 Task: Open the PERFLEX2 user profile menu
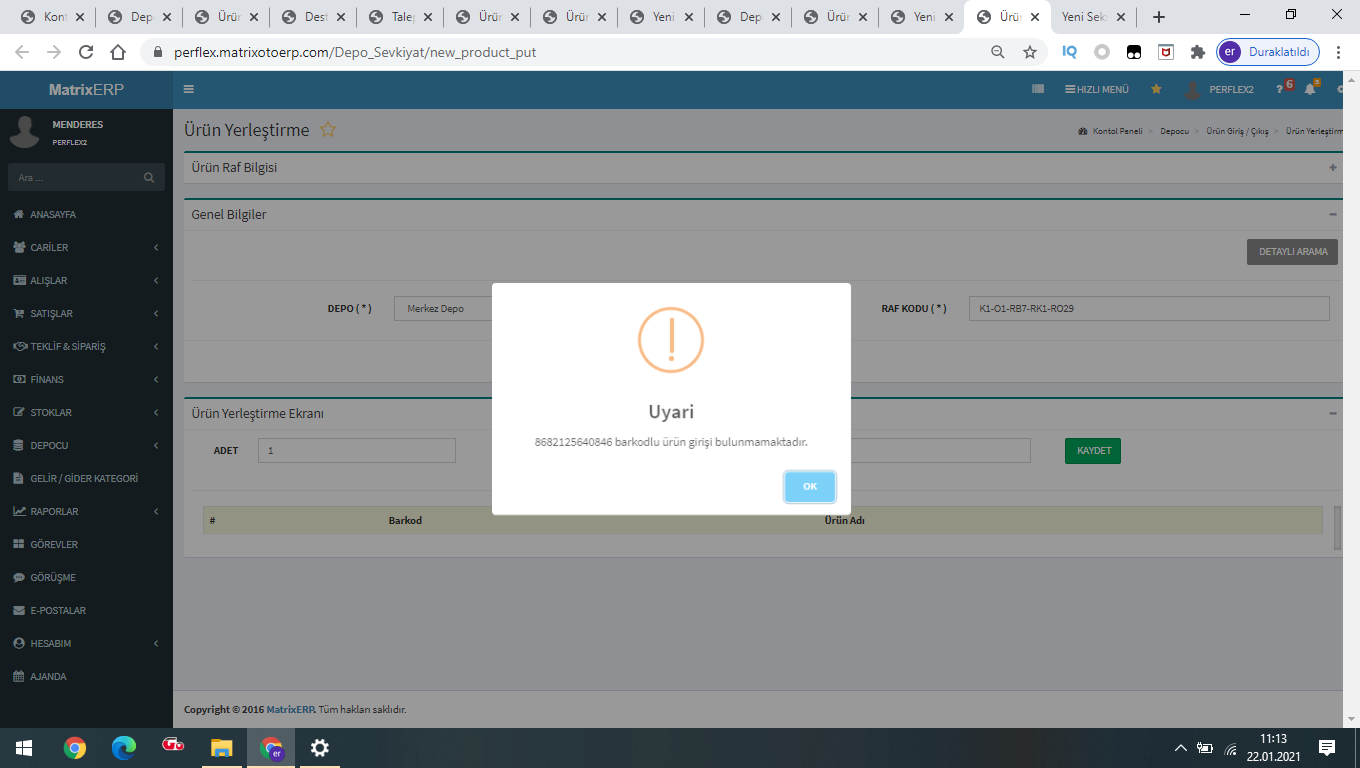click(1220, 89)
